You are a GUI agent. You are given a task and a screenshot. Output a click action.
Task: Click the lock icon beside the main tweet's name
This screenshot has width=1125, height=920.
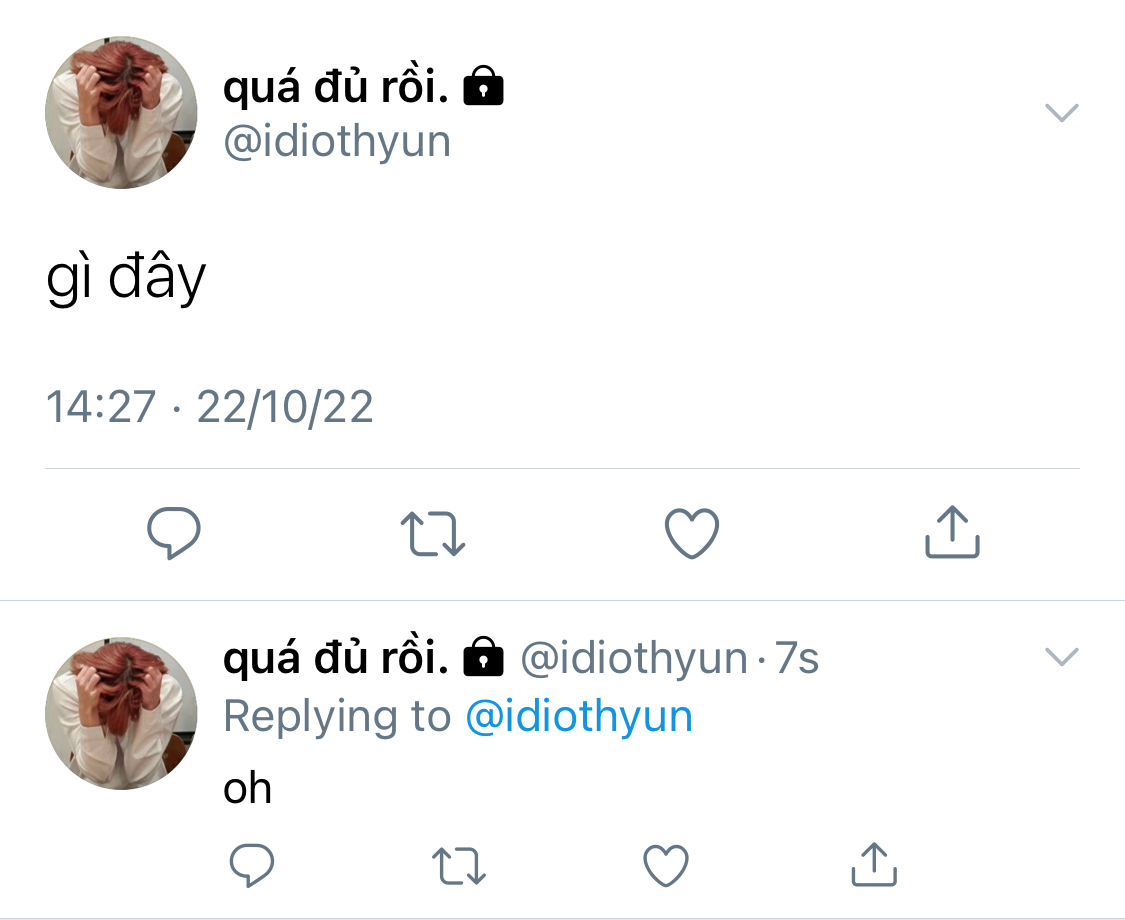pyautogui.click(x=484, y=89)
